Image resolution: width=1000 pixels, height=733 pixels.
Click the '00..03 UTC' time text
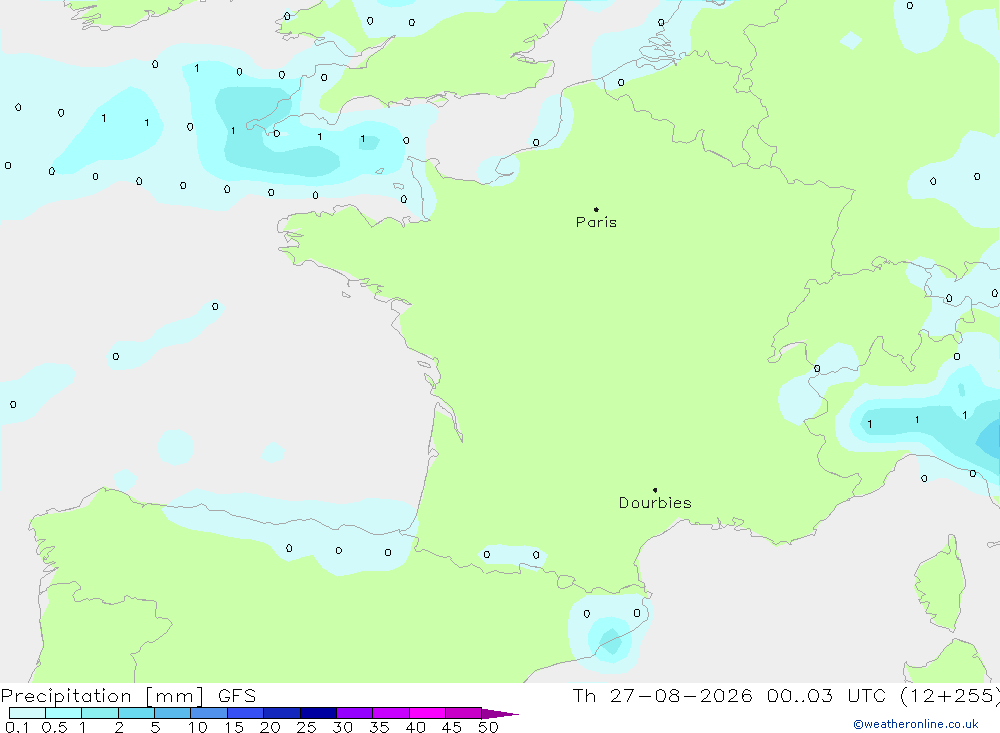coord(826,696)
